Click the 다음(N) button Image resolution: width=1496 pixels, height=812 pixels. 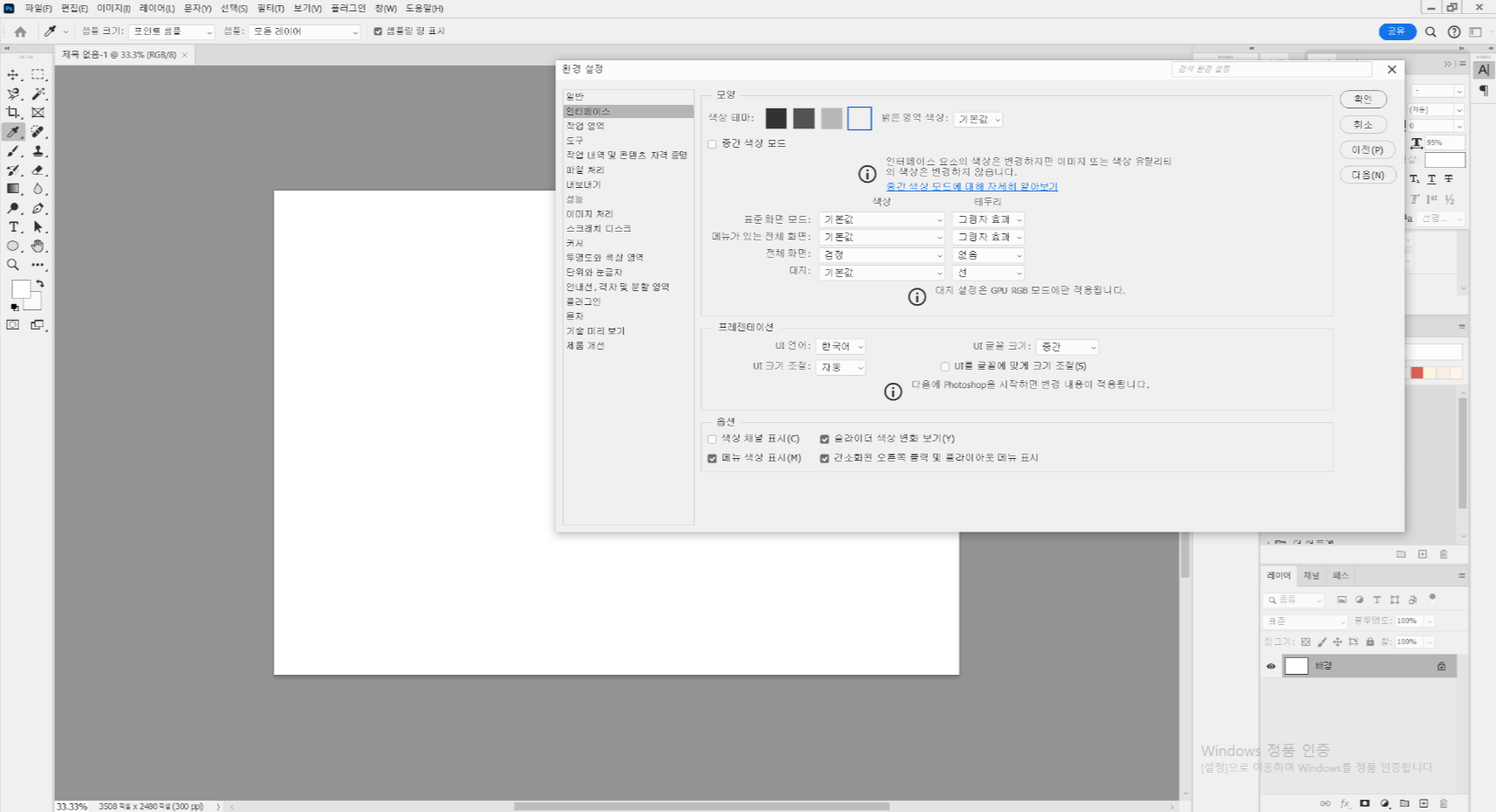pos(1367,176)
